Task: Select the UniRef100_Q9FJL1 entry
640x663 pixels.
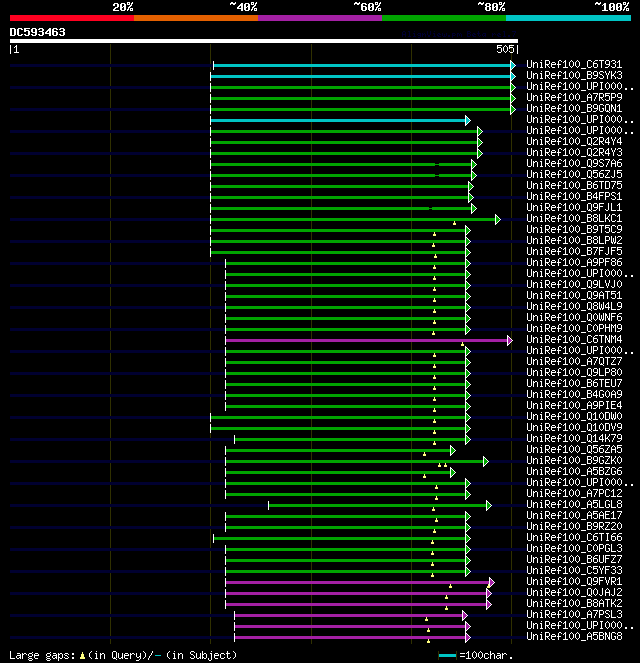Action: (574, 207)
